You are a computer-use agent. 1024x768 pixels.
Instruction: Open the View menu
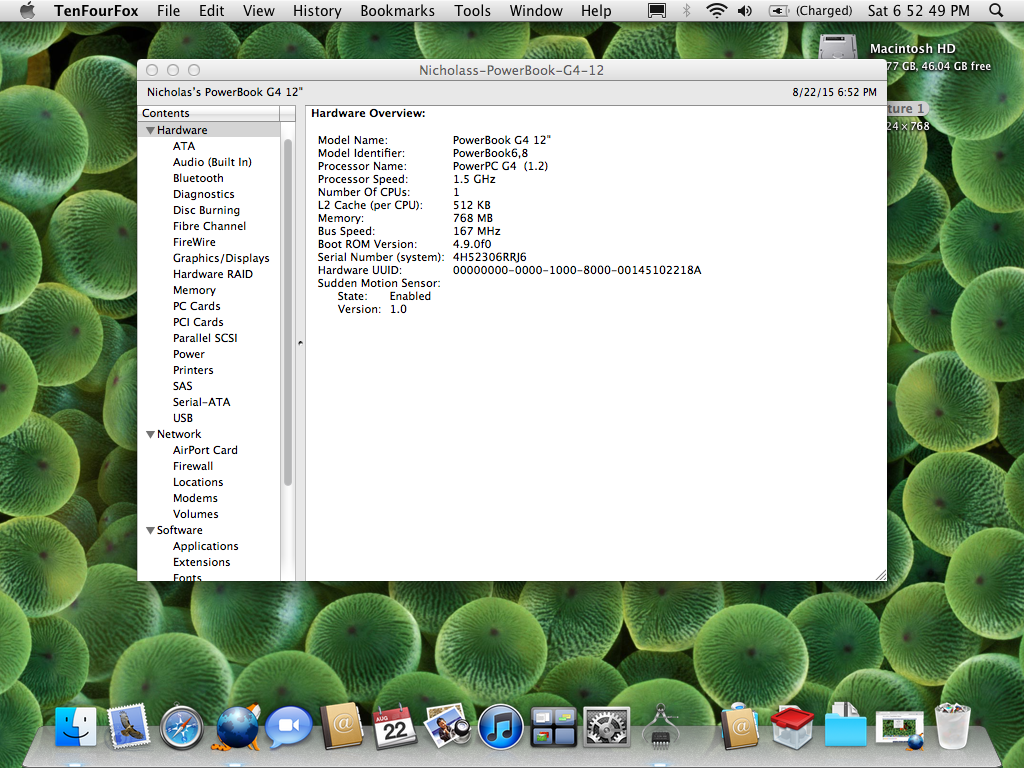click(259, 10)
